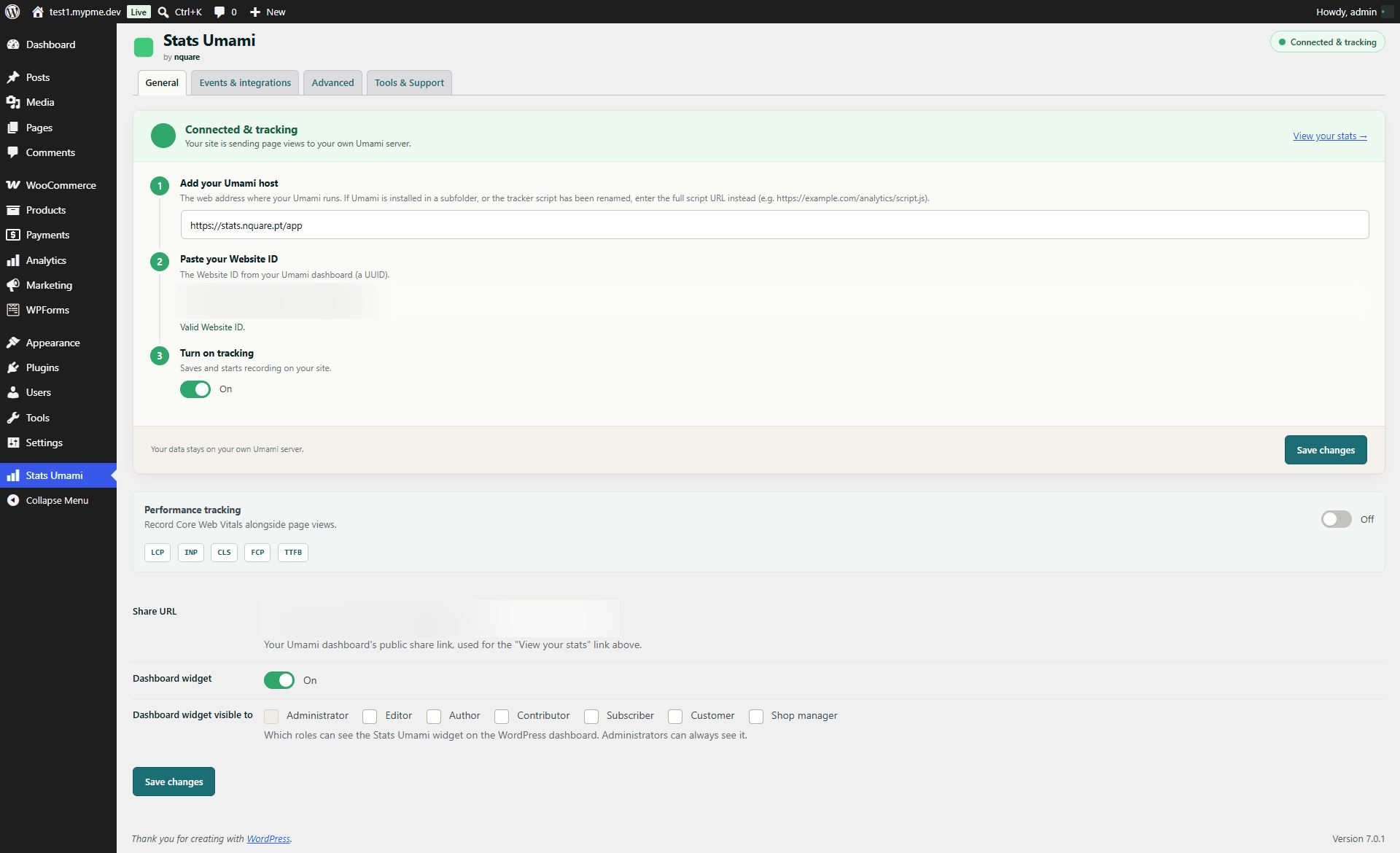The image size is (1400, 853).
Task: Click the Stats Umami chart icon in sidebar
Action: tap(13, 475)
